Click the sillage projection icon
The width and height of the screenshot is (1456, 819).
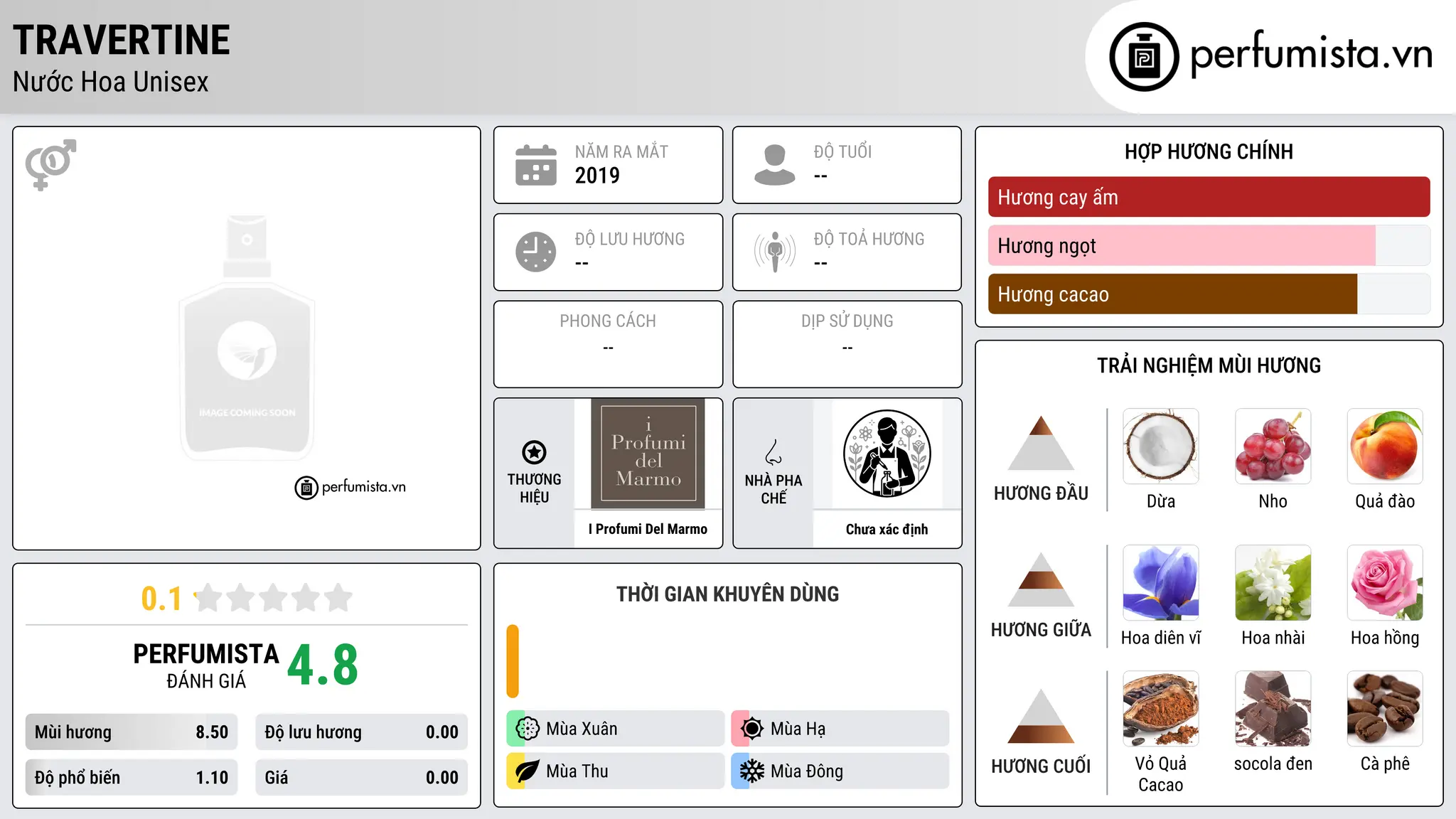(774, 252)
